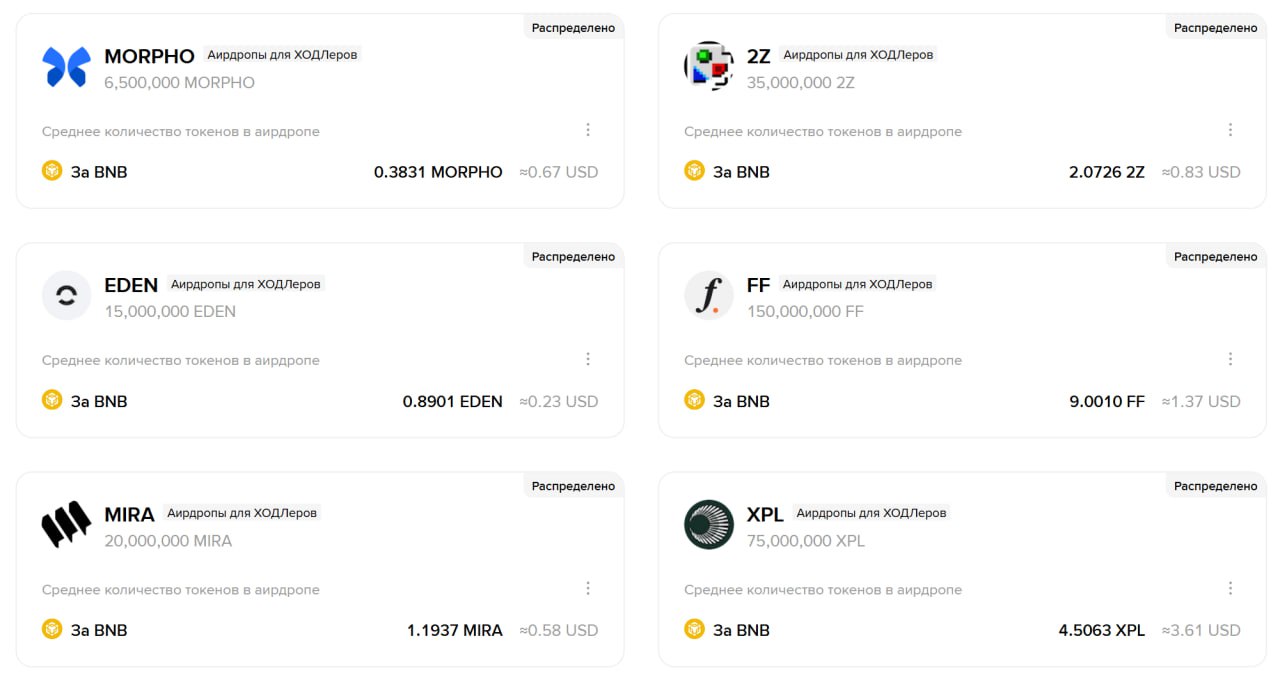Open the three-dot menu on 2Z card
1280x680 pixels.
1230,130
